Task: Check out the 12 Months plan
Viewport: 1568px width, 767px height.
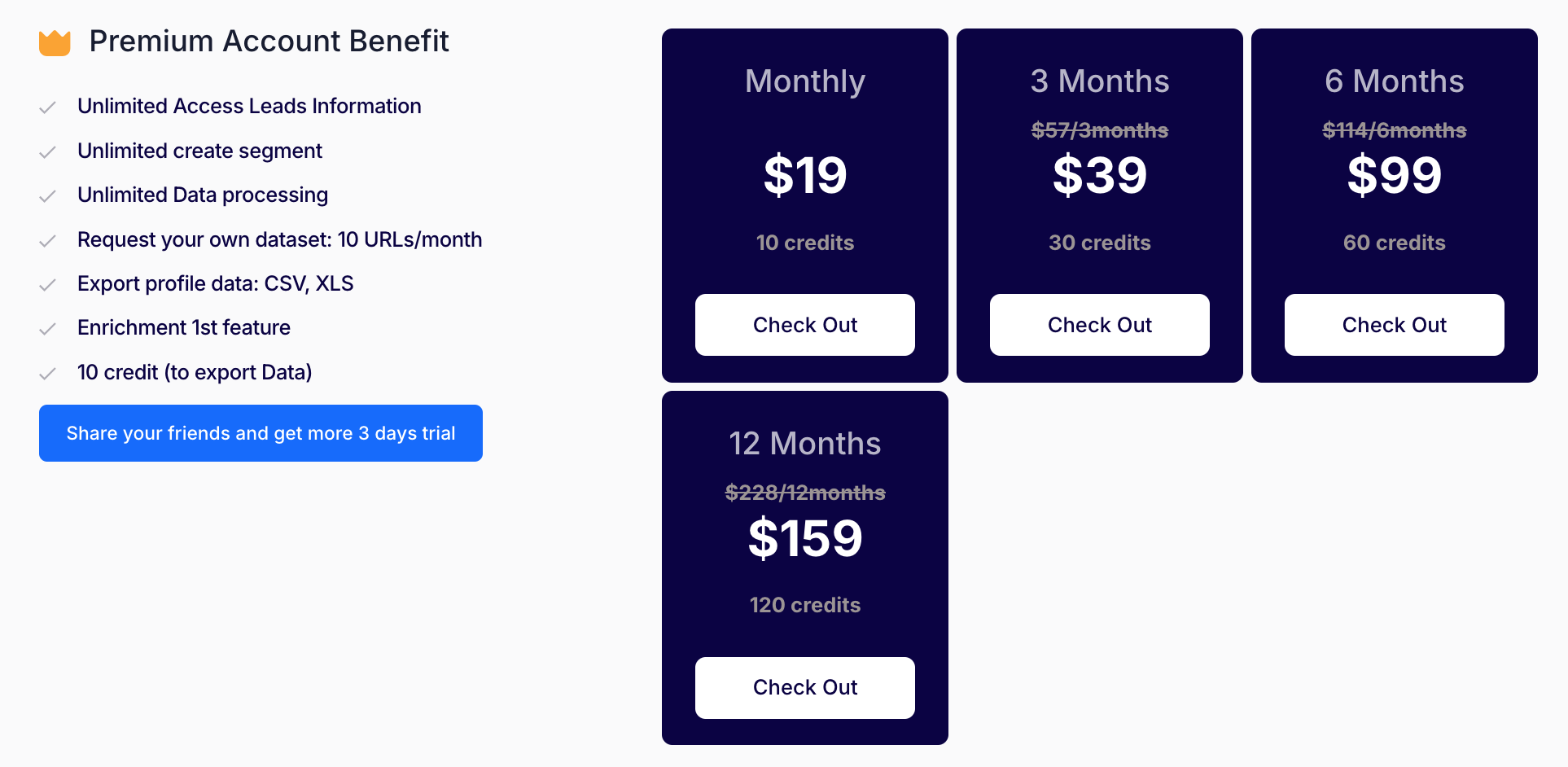Action: point(804,687)
